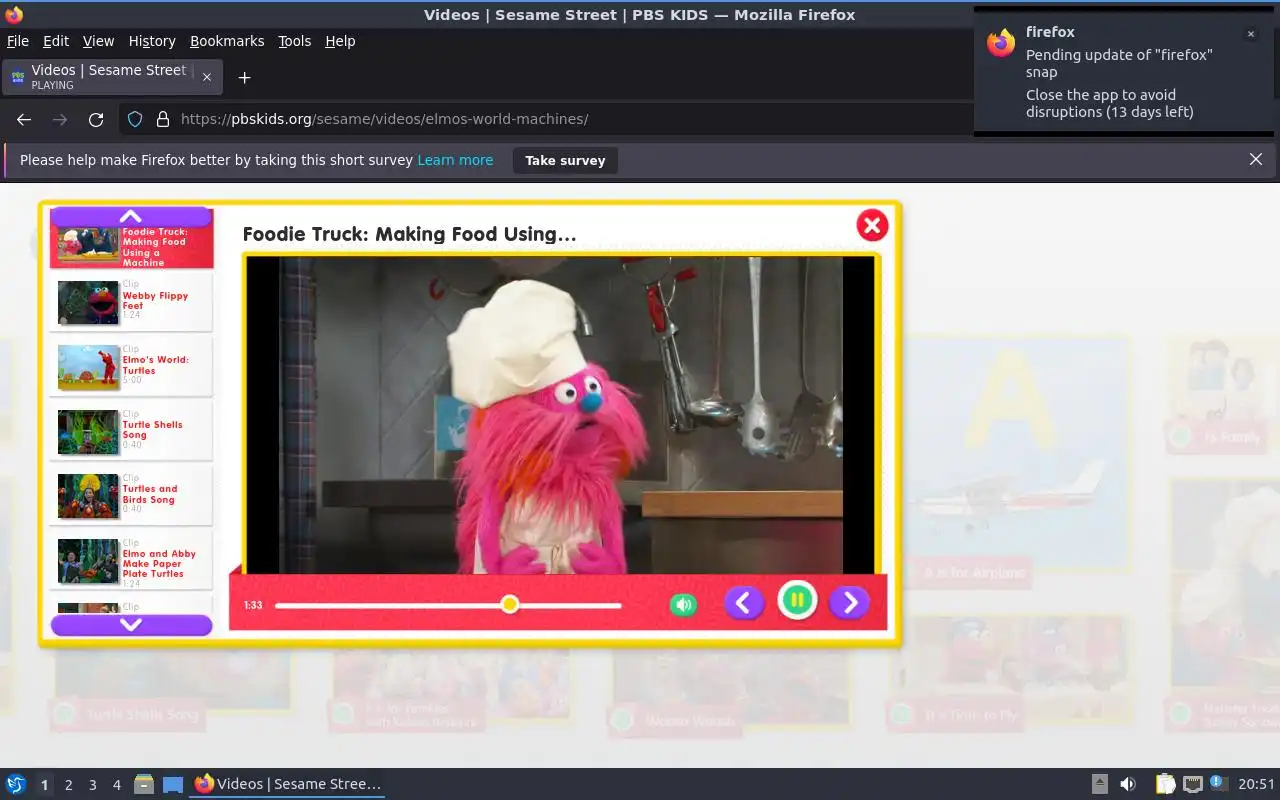Seek on the video progress slider
The height and width of the screenshot is (800, 1280).
click(x=448, y=605)
